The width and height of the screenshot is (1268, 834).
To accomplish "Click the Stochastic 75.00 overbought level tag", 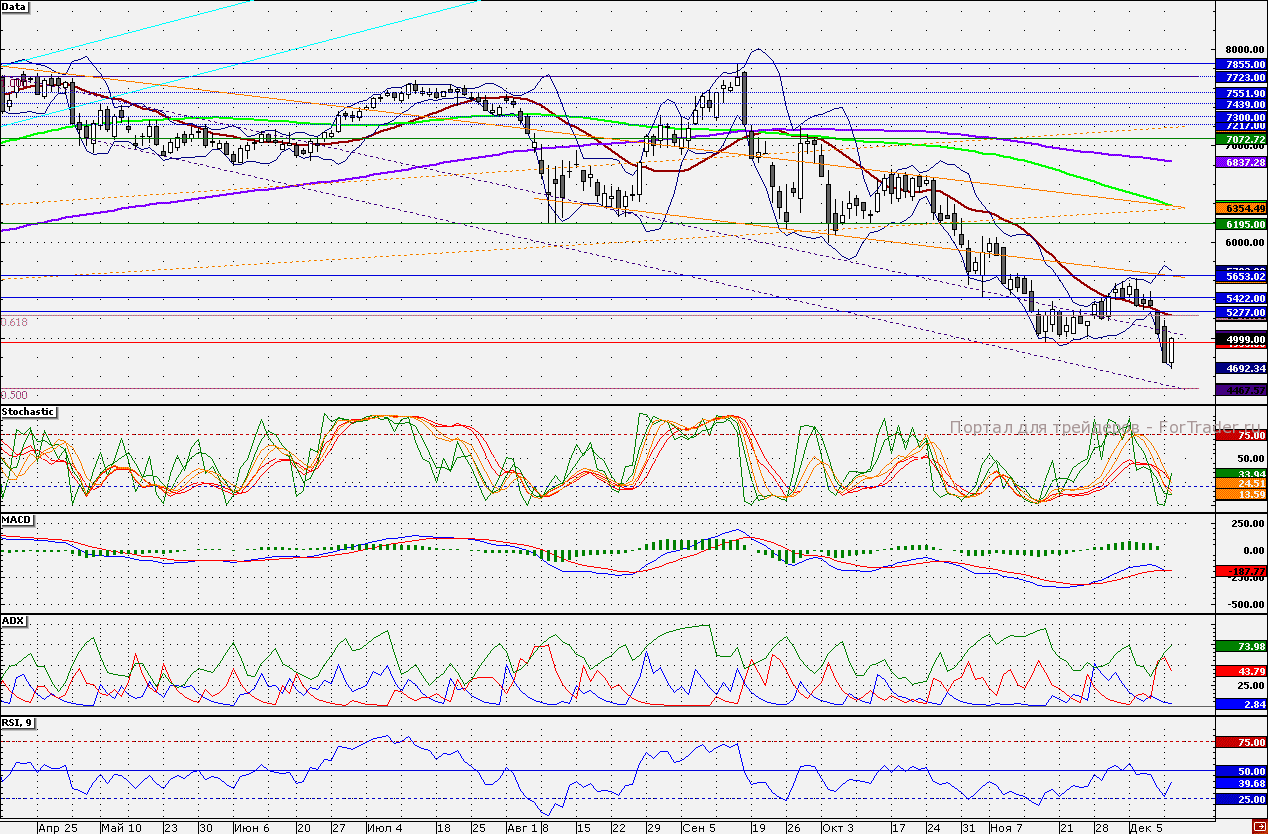I will click(x=1239, y=436).
